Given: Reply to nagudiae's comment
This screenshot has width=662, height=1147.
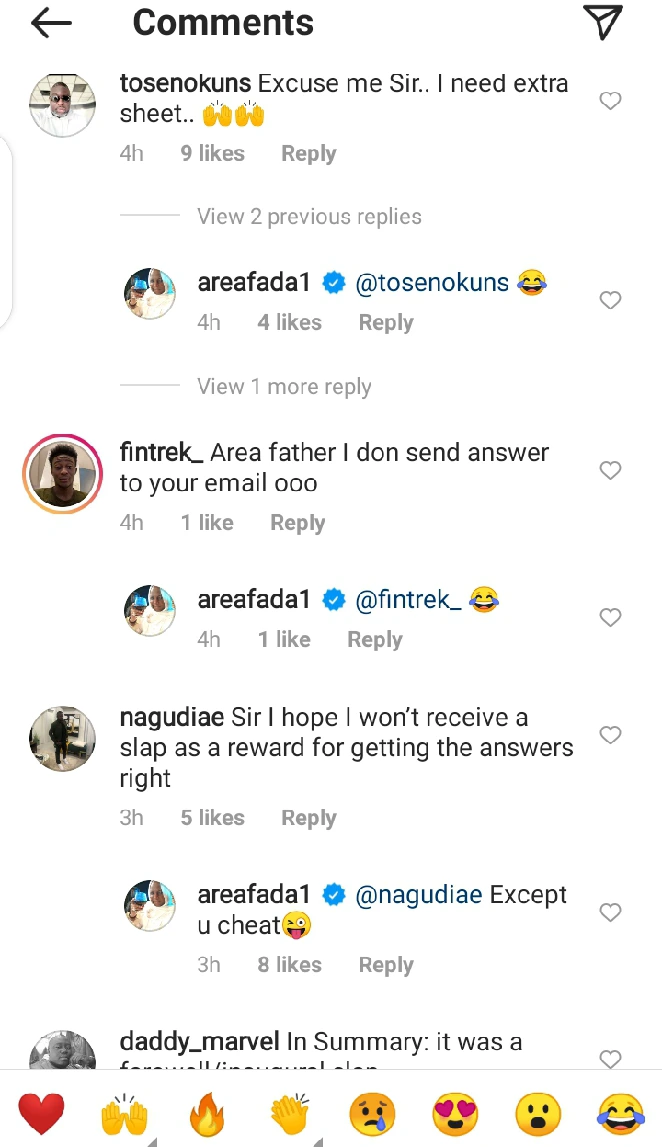Looking at the screenshot, I should (x=308, y=818).
